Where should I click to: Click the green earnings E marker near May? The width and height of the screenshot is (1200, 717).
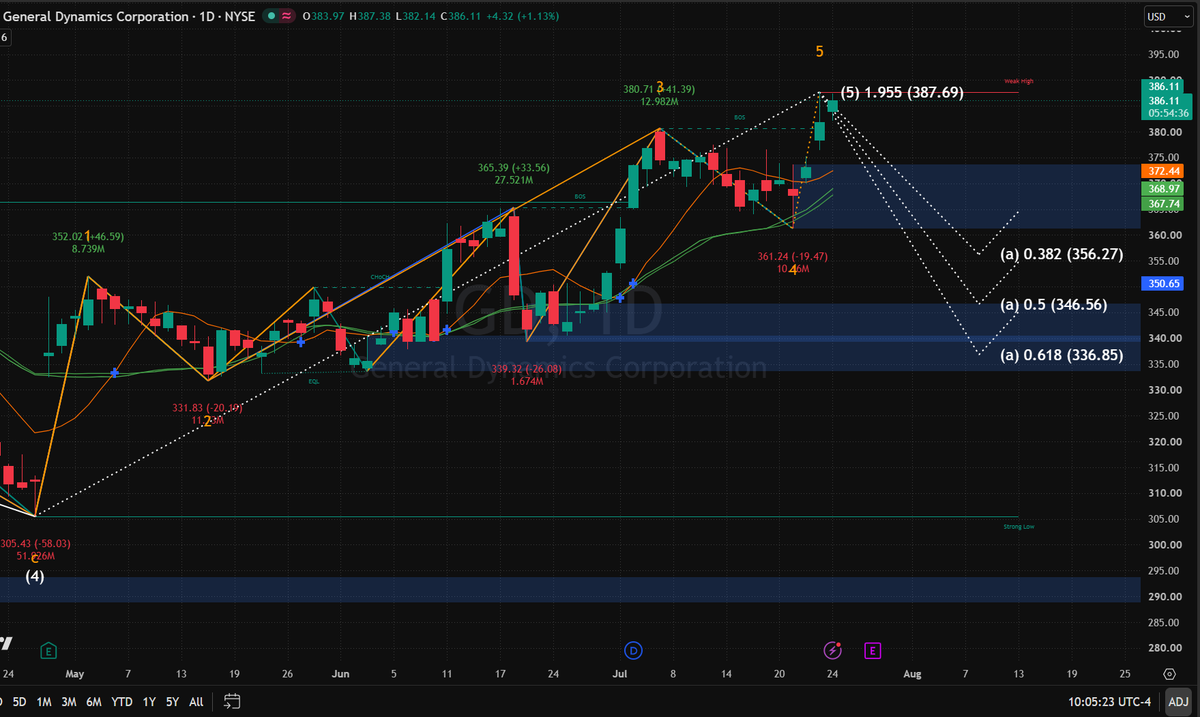48,651
